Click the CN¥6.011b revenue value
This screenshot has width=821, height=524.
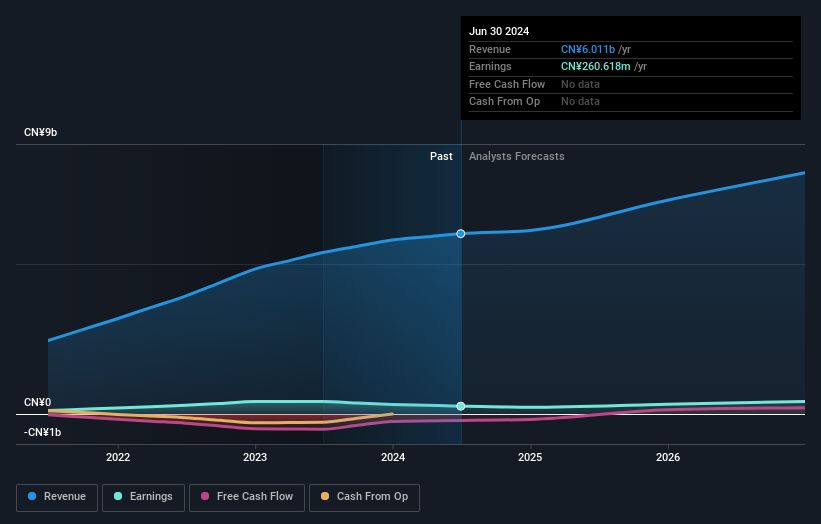coord(587,49)
